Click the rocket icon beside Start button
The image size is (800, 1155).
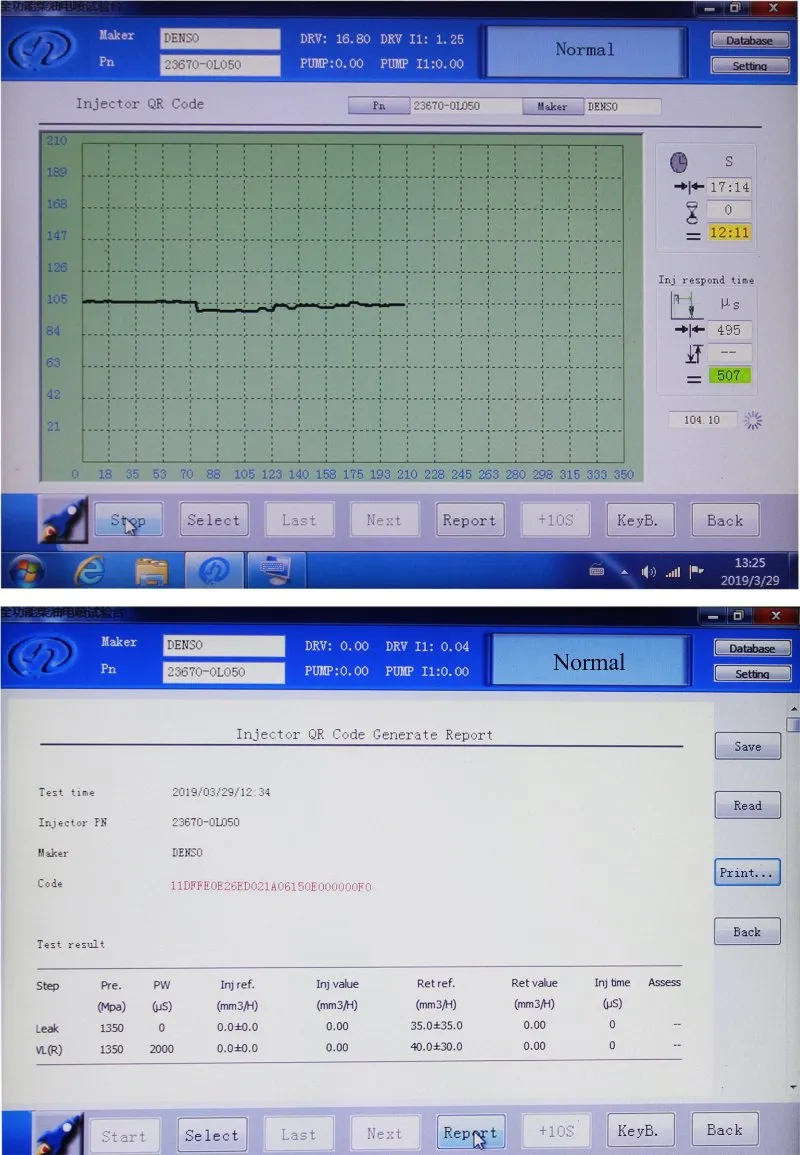[59, 1135]
